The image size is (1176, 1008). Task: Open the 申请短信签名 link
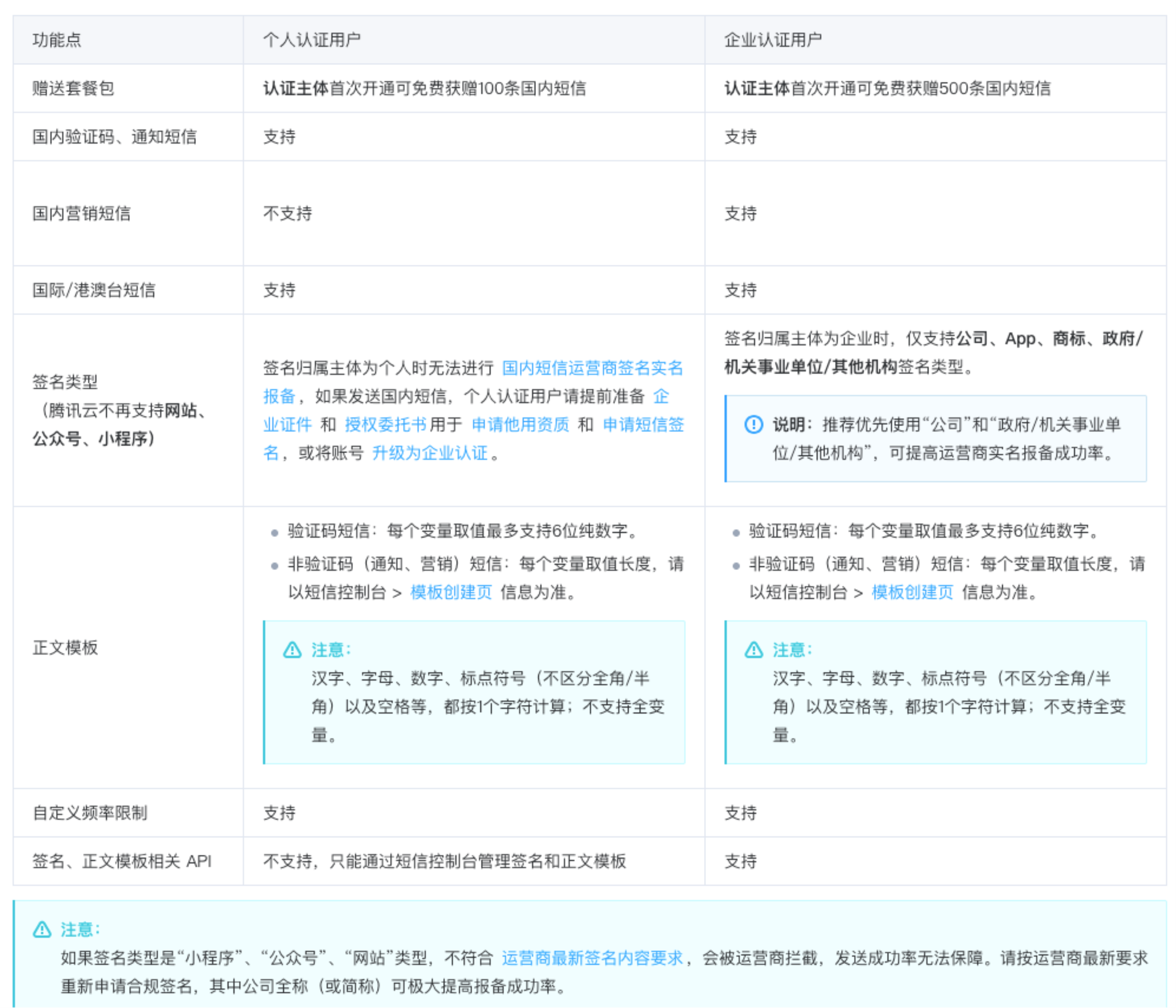tap(642, 425)
